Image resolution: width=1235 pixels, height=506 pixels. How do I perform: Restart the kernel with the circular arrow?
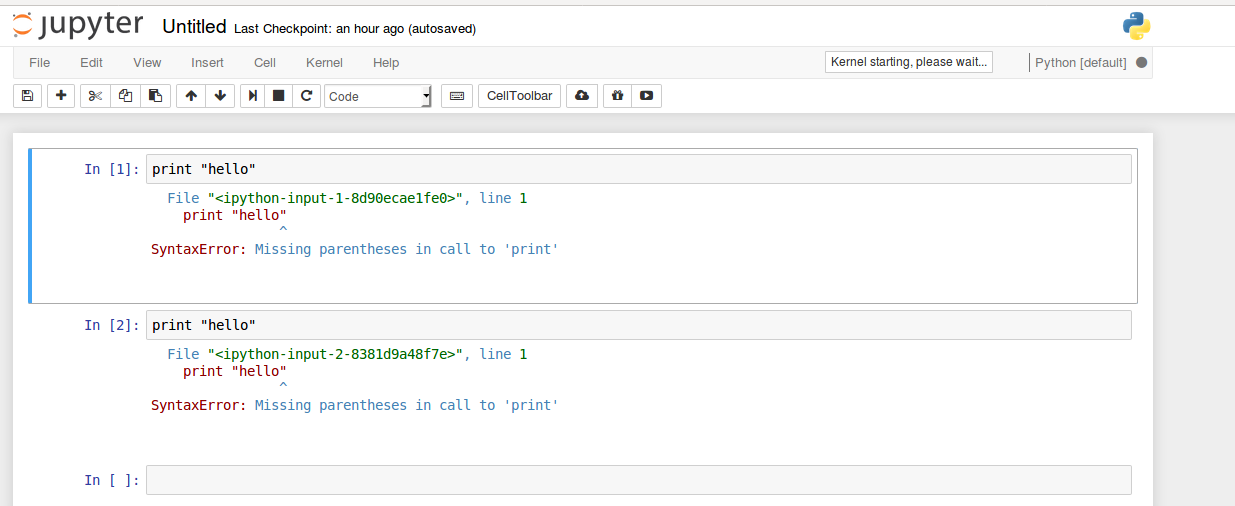point(307,96)
